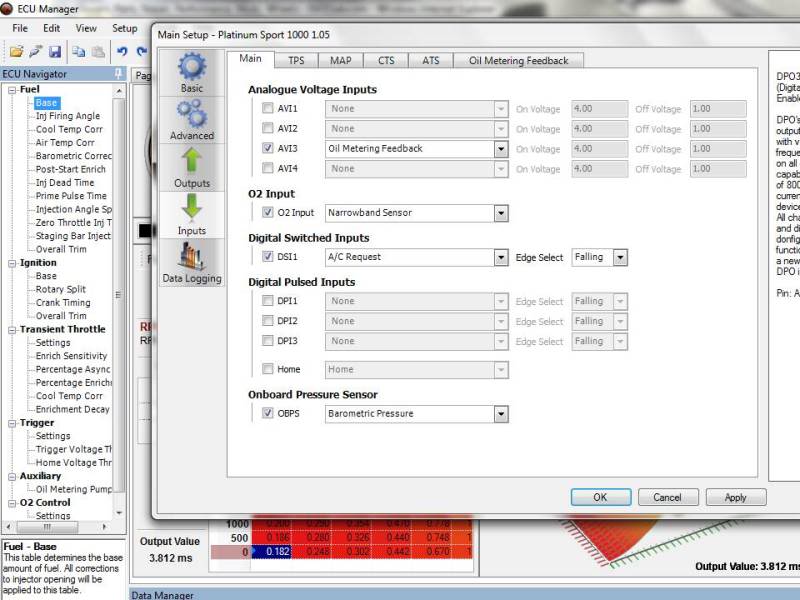
Task: Enable the AVI4 checkbox
Action: pyautogui.click(x=267, y=168)
